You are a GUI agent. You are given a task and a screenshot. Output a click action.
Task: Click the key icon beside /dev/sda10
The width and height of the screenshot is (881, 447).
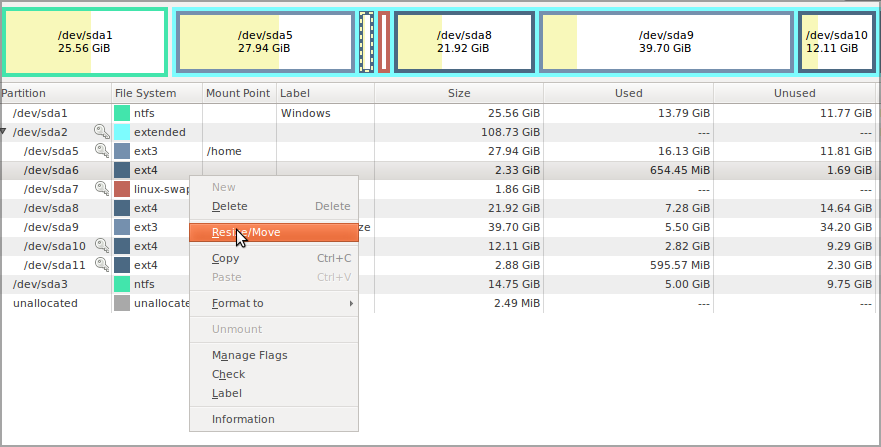[101, 246]
